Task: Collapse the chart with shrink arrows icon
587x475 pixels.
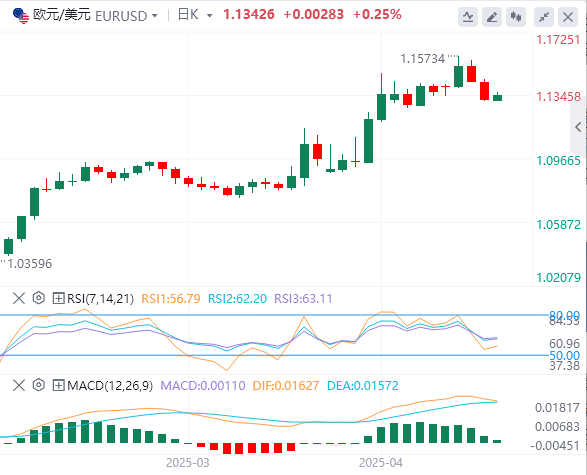Action: [x=544, y=17]
